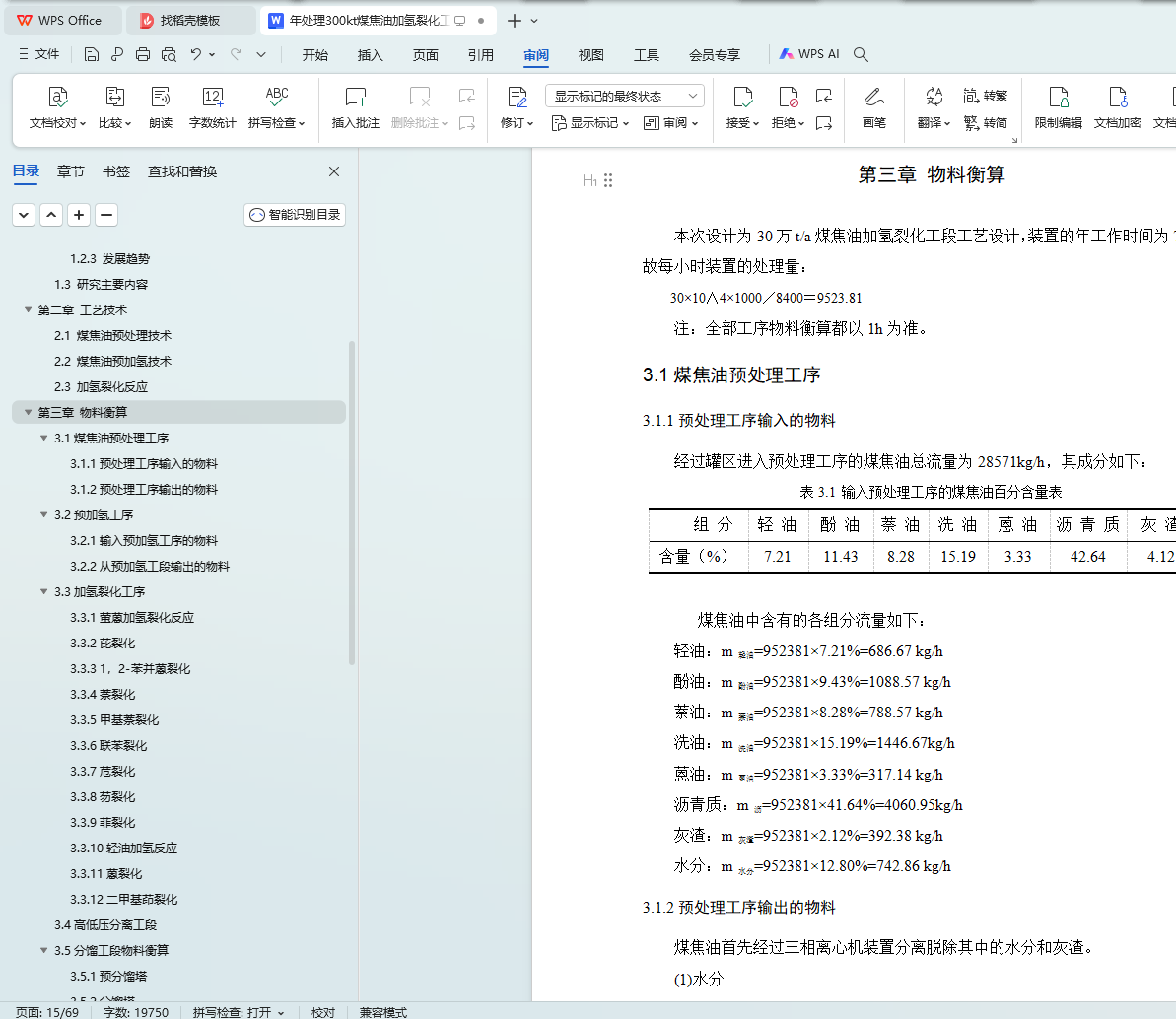The image size is (1176, 1019).
Task: Switch to the 引用 ribbon tab
Action: [481, 55]
